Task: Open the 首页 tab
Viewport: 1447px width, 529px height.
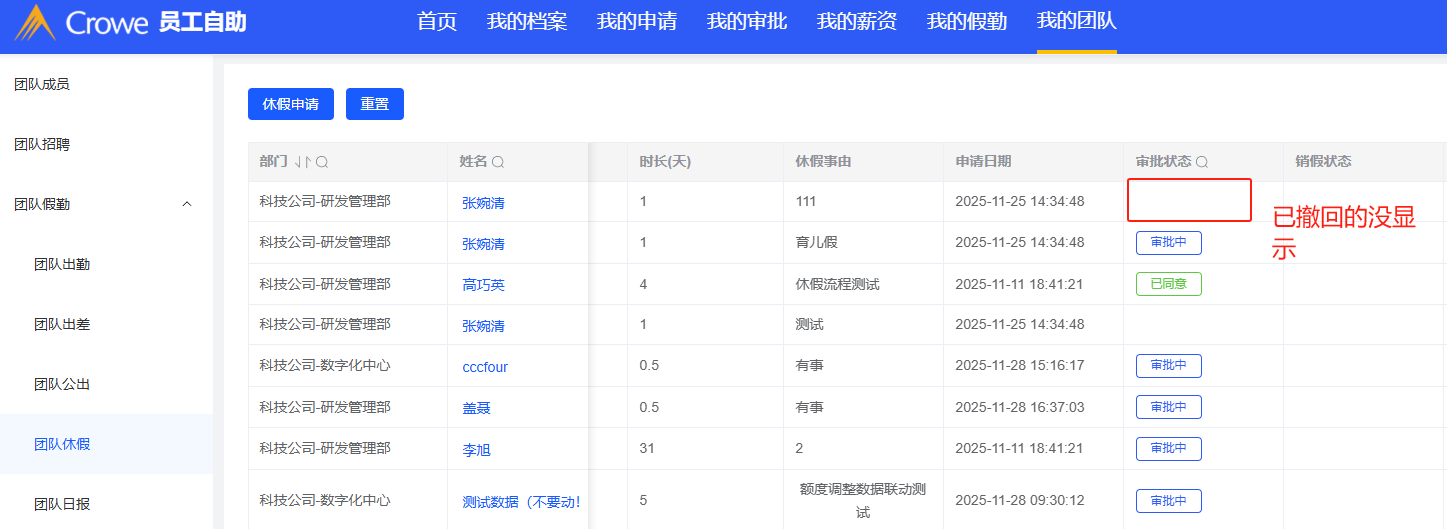Action: coord(437,22)
